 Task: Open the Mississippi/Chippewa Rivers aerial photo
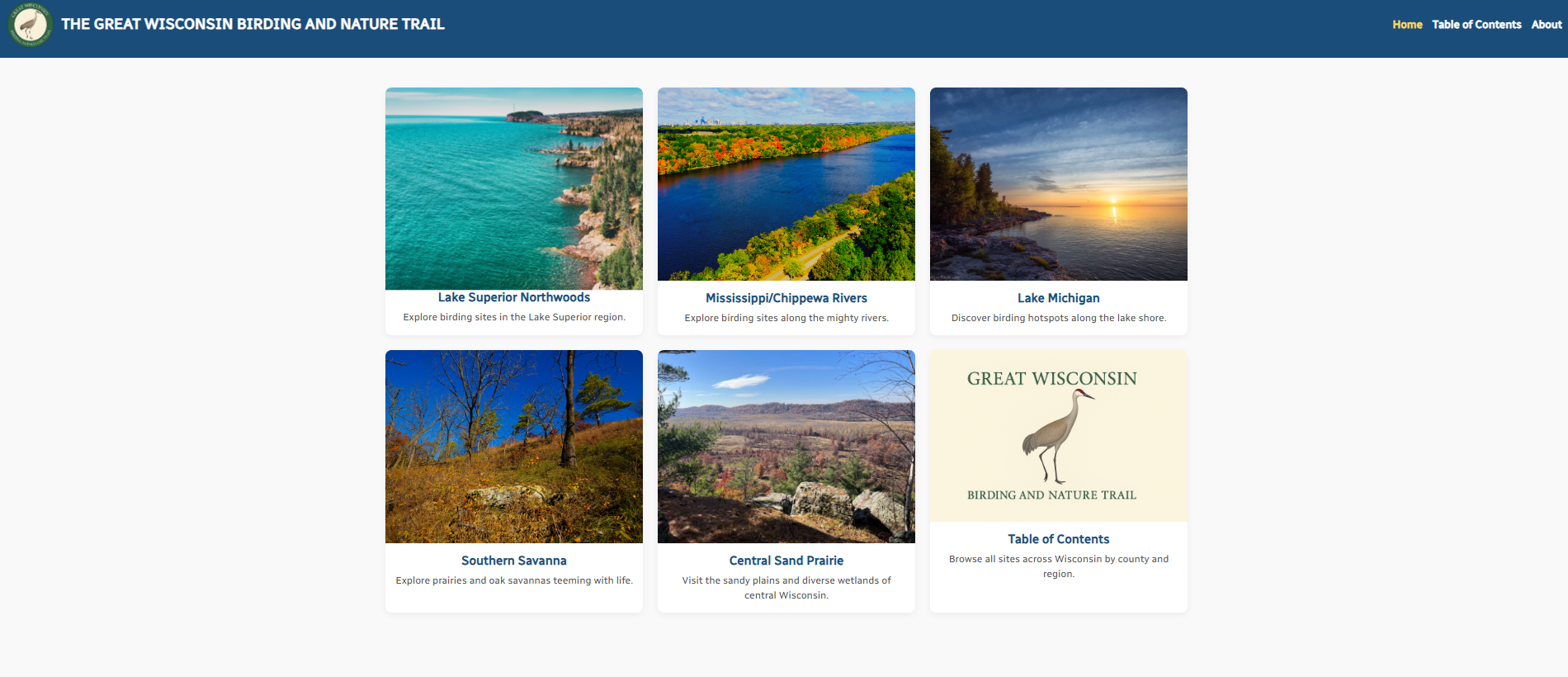click(x=786, y=184)
